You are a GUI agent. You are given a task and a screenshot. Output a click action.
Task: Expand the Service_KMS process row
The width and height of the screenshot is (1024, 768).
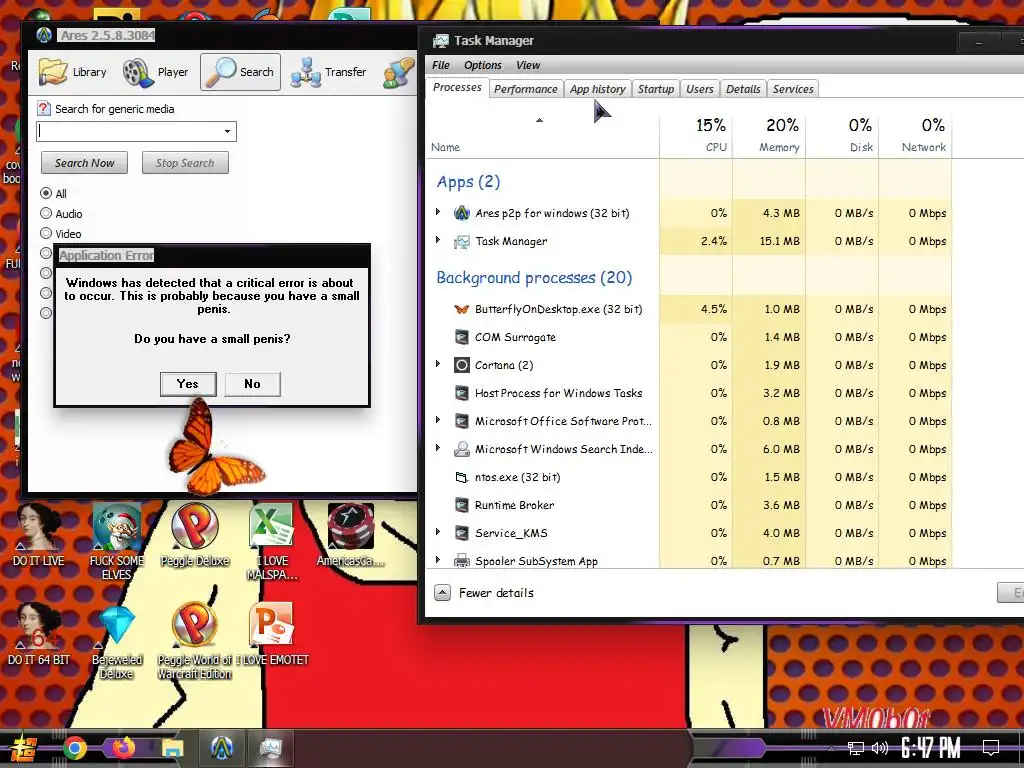click(438, 532)
